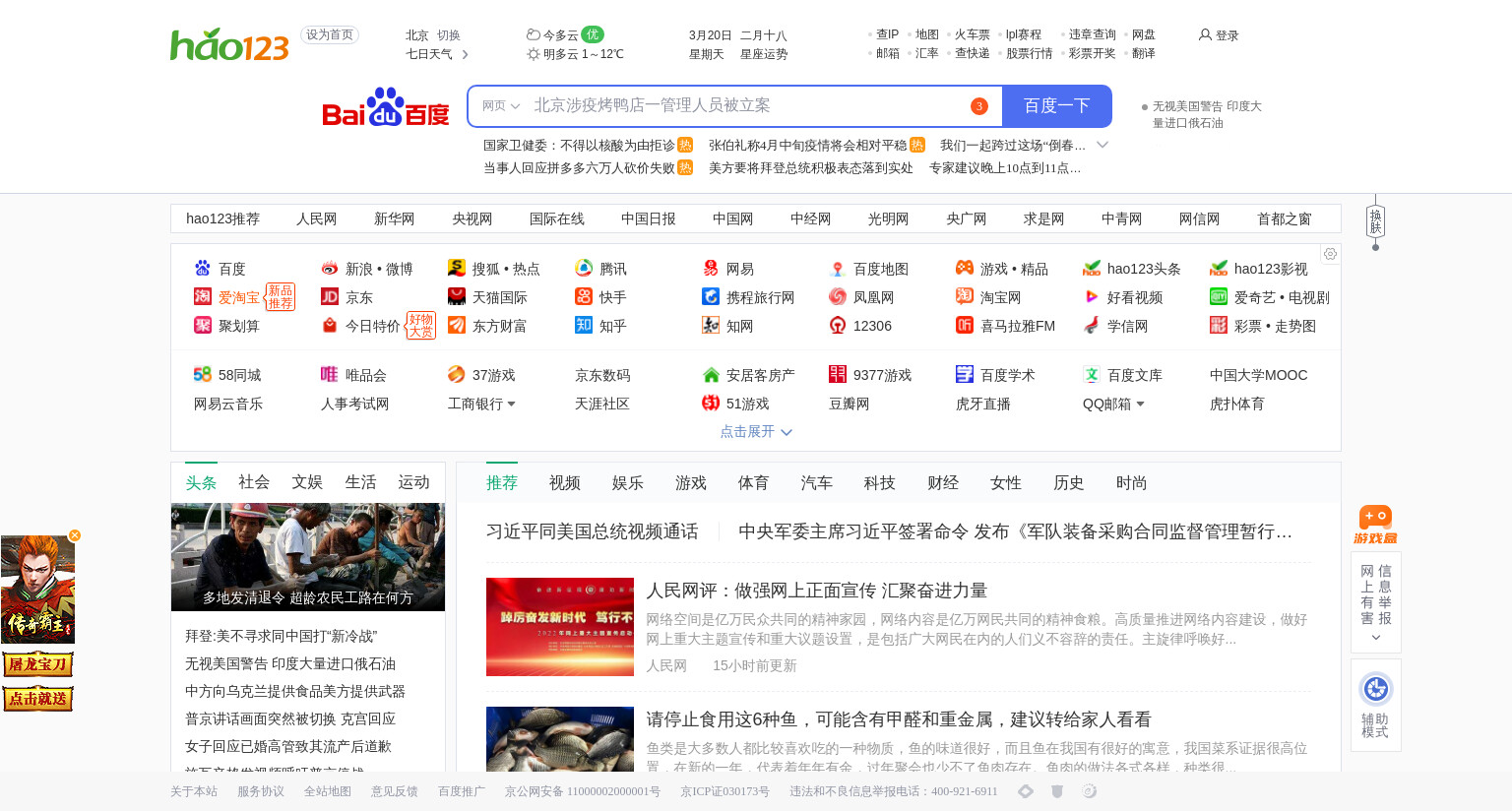The image size is (1512, 811).
Task: Click the 58同城 icon
Action: pos(203,374)
